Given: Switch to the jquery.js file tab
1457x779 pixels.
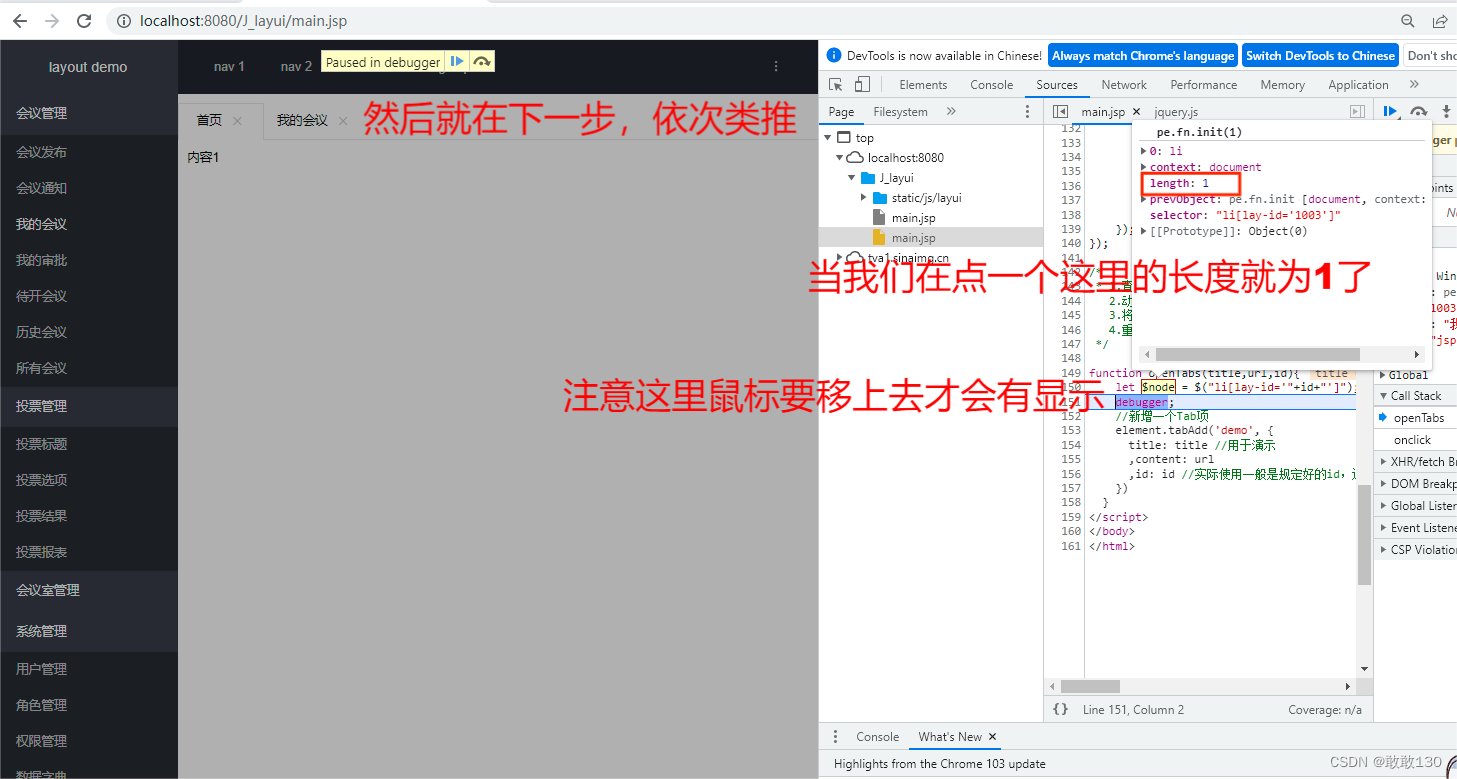Looking at the screenshot, I should 1176,112.
